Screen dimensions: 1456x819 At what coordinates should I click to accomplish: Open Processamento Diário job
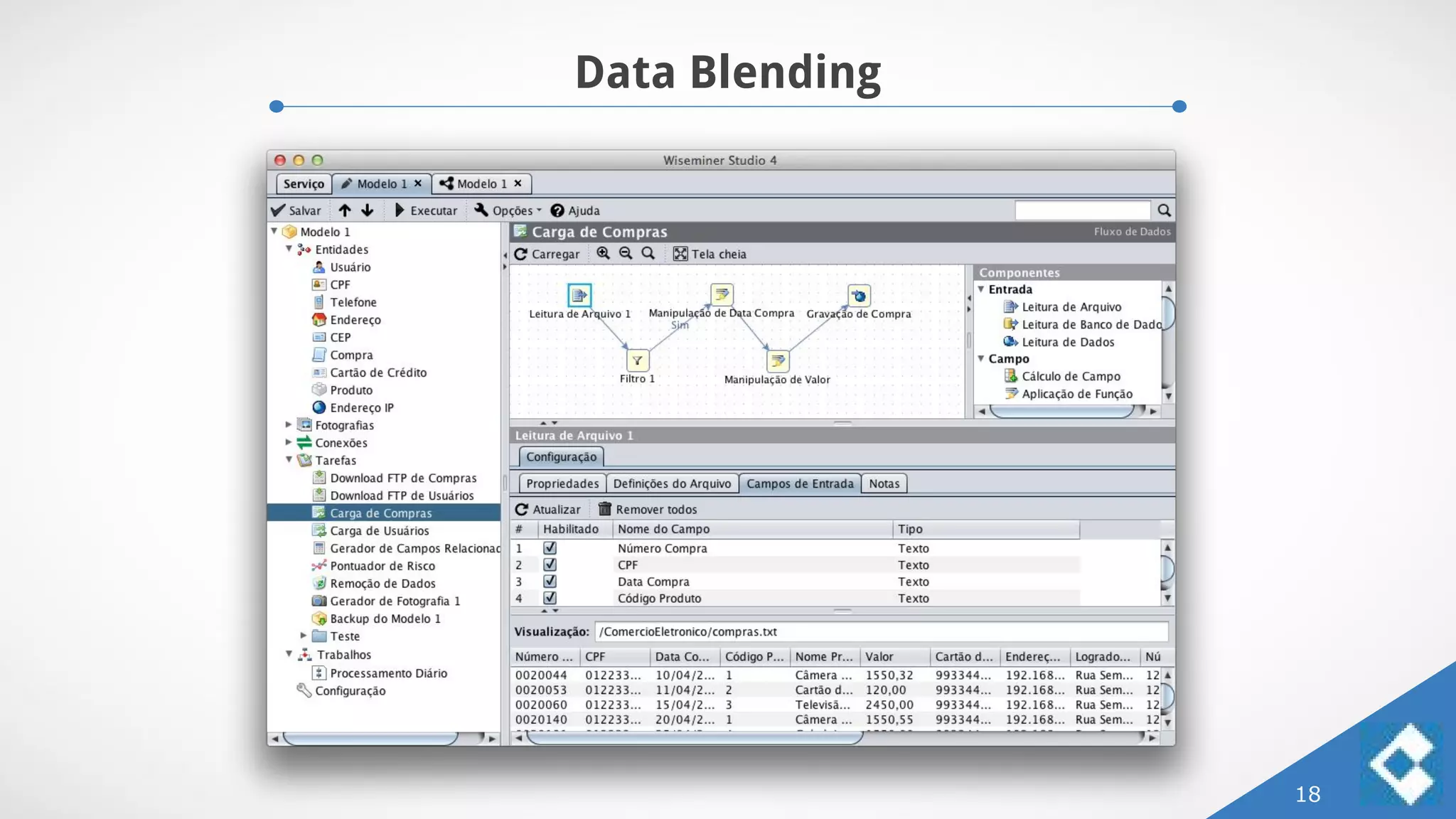point(380,673)
